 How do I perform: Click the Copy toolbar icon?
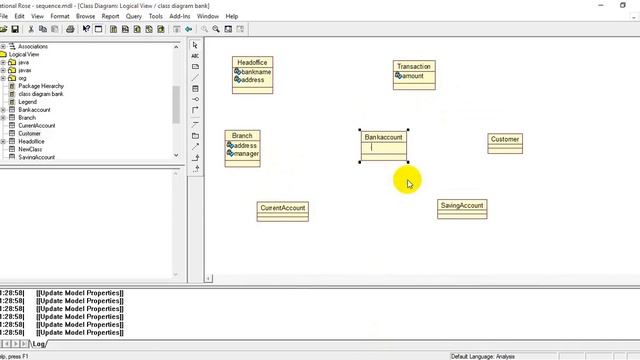point(42,29)
